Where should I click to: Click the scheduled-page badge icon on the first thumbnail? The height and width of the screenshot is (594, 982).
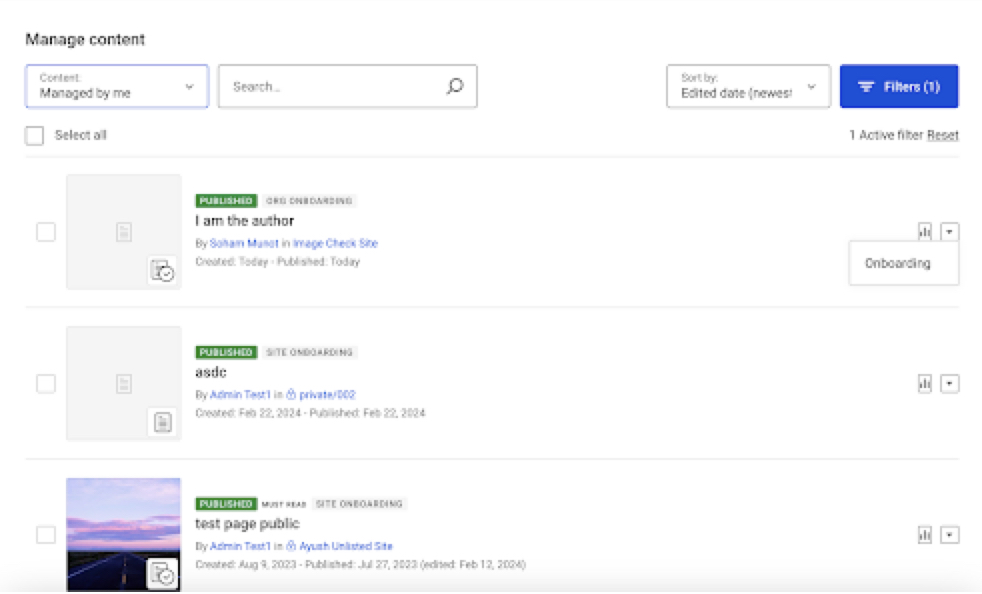click(160, 270)
